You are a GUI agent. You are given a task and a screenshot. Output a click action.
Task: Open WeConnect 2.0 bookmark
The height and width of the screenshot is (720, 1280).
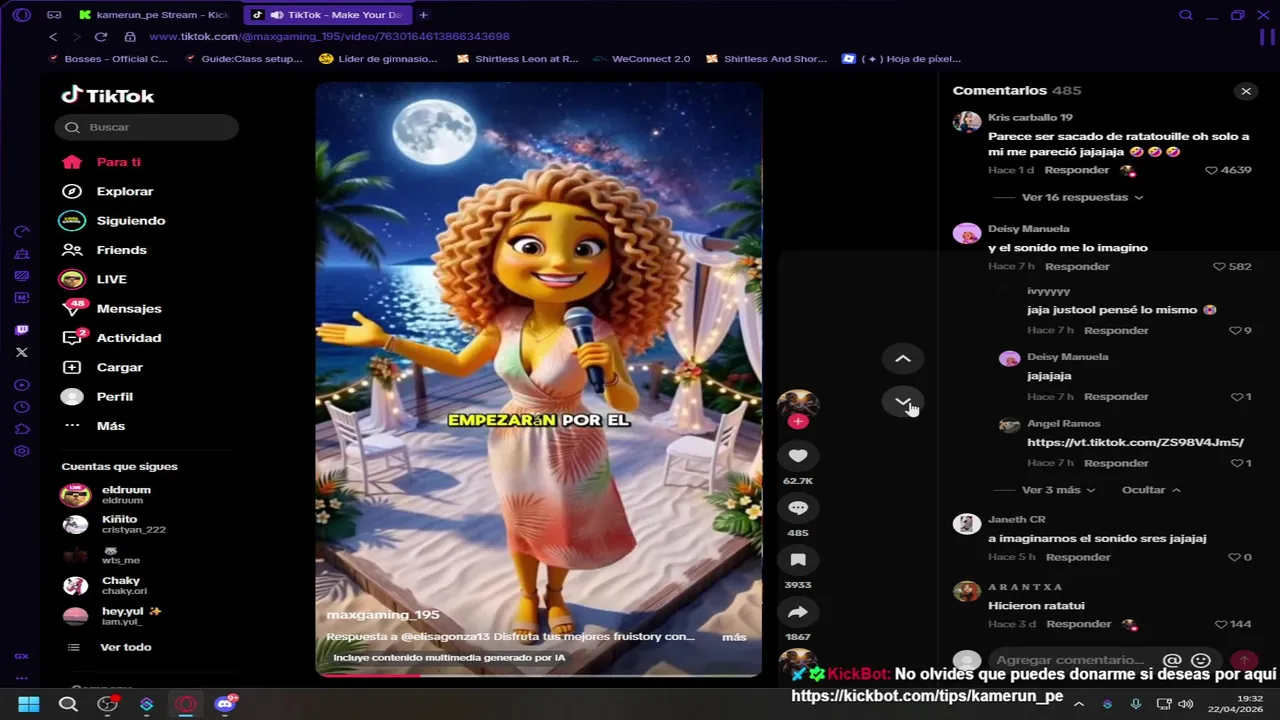[641, 59]
